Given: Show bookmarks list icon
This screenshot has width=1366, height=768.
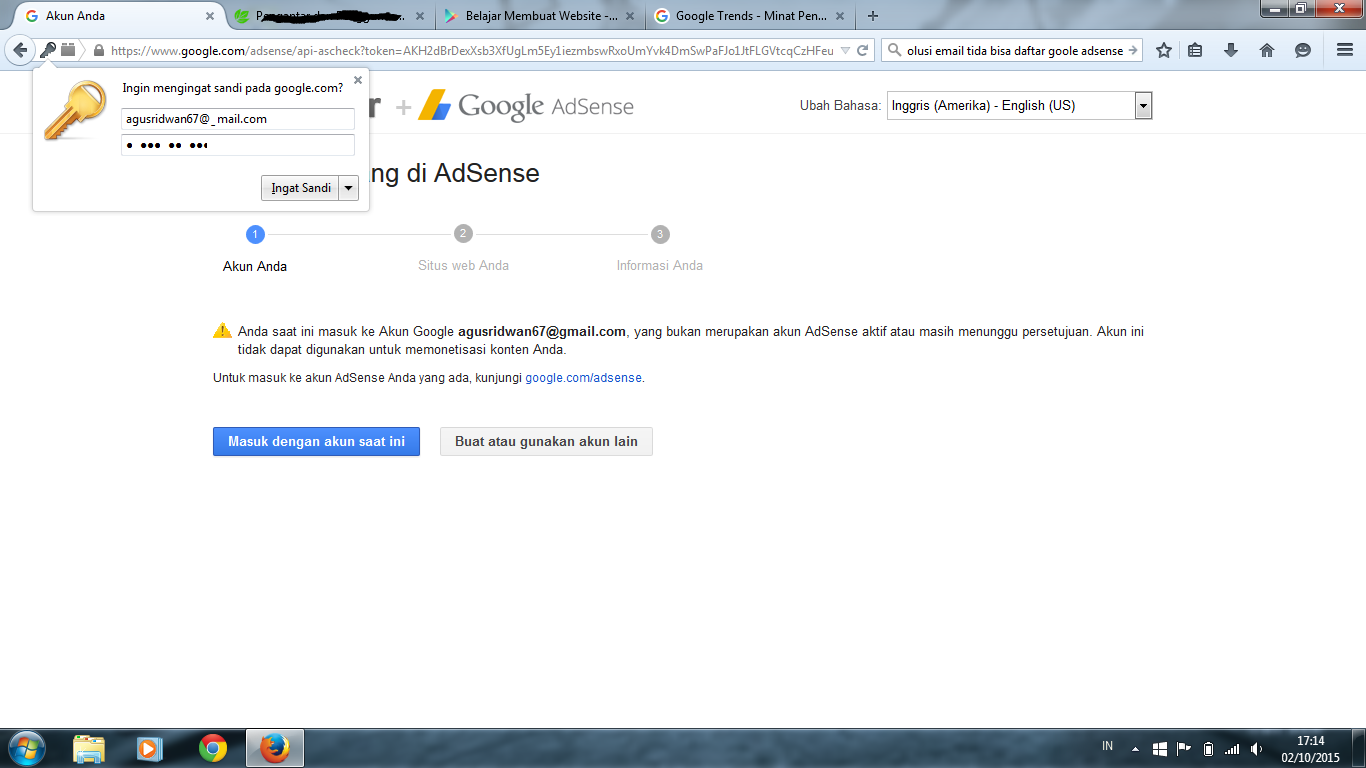Looking at the screenshot, I should click(x=1196, y=50).
